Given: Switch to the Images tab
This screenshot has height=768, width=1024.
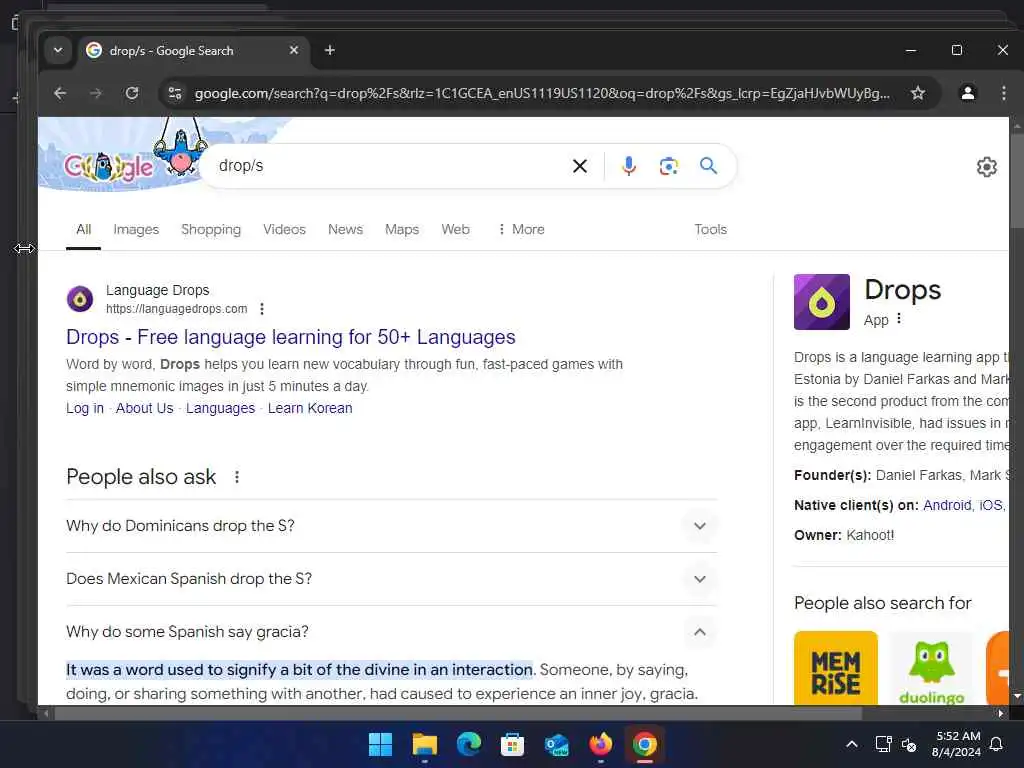Looking at the screenshot, I should (136, 229).
